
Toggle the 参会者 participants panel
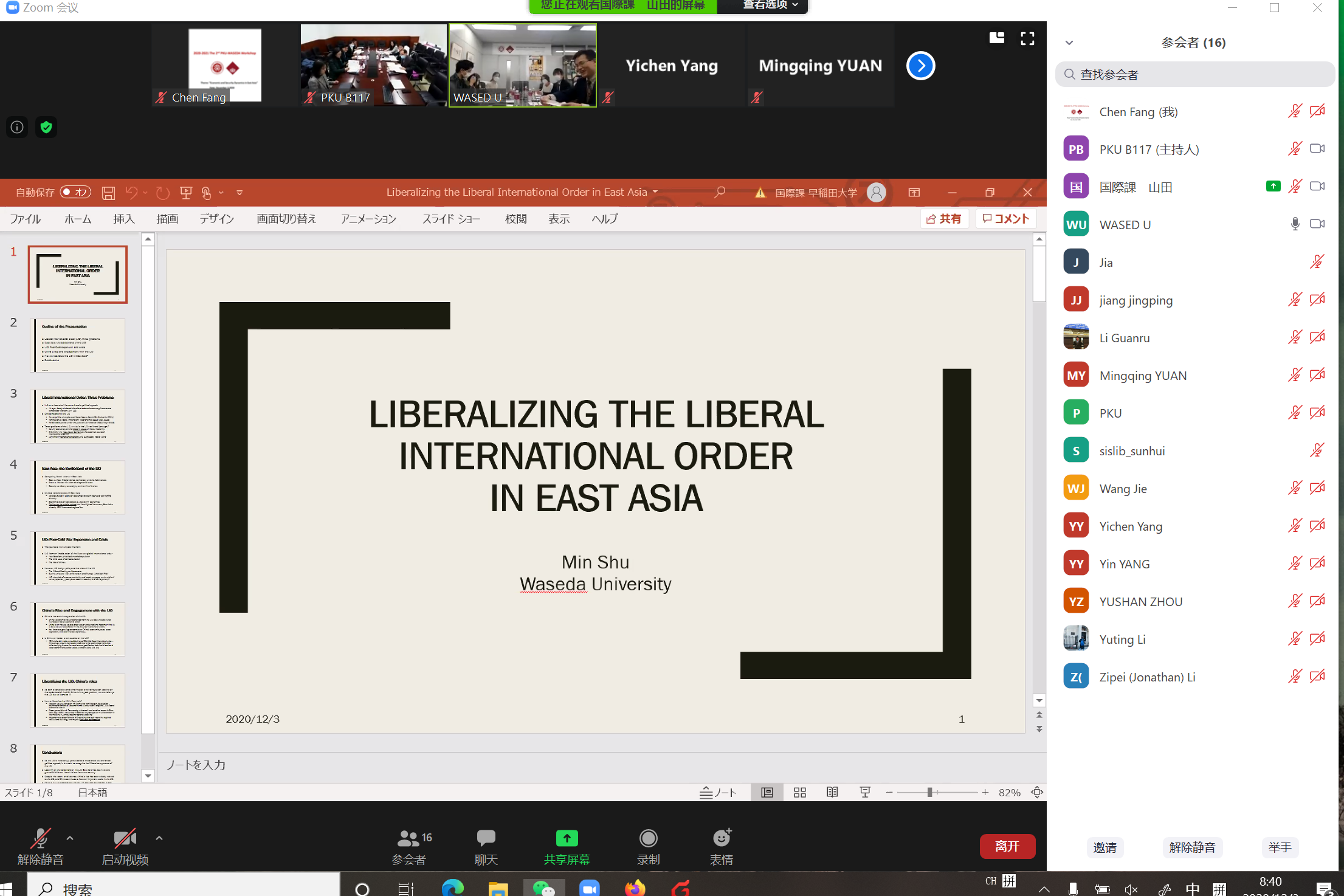point(408,839)
